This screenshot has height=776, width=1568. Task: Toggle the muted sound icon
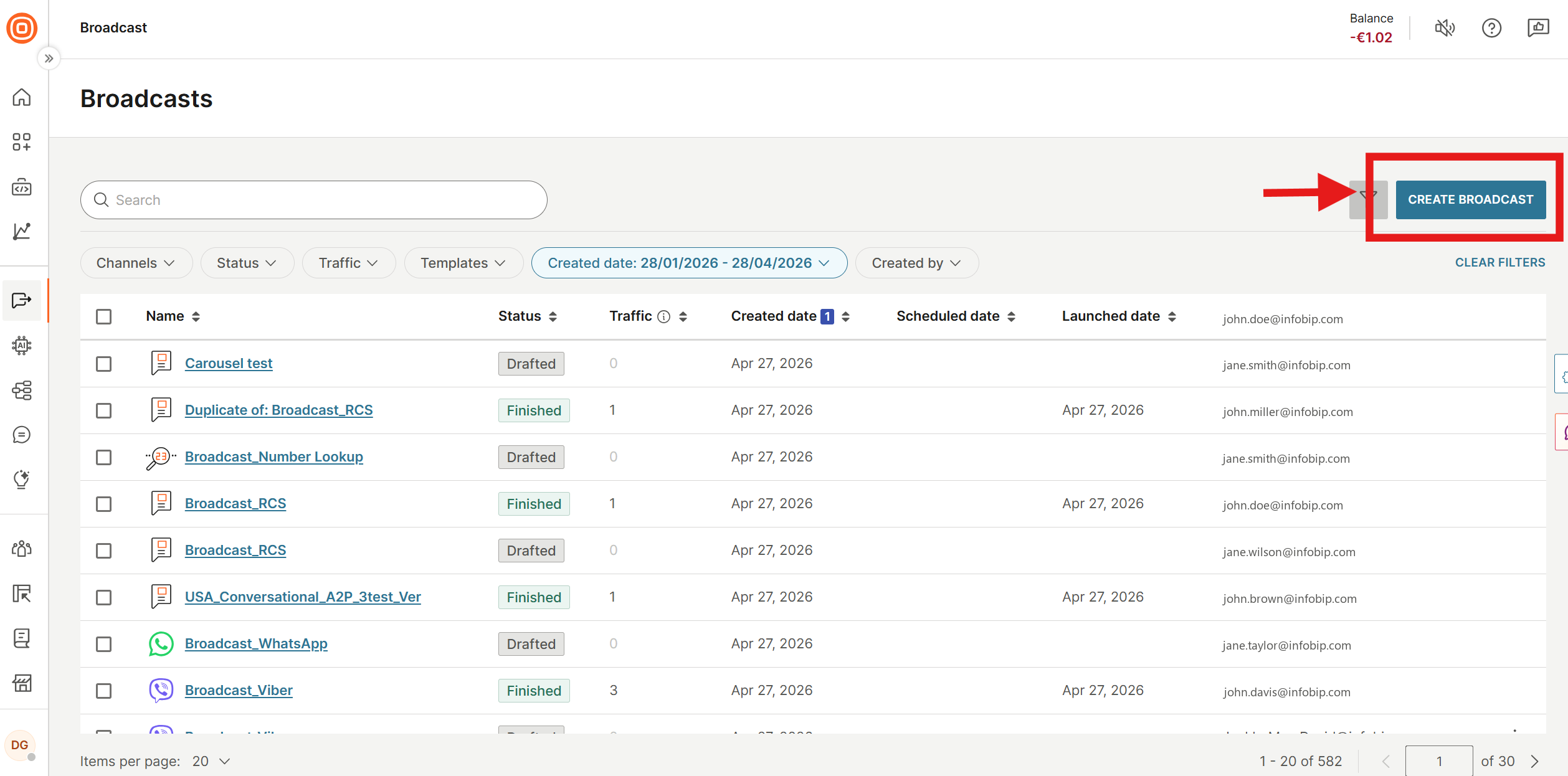point(1445,28)
